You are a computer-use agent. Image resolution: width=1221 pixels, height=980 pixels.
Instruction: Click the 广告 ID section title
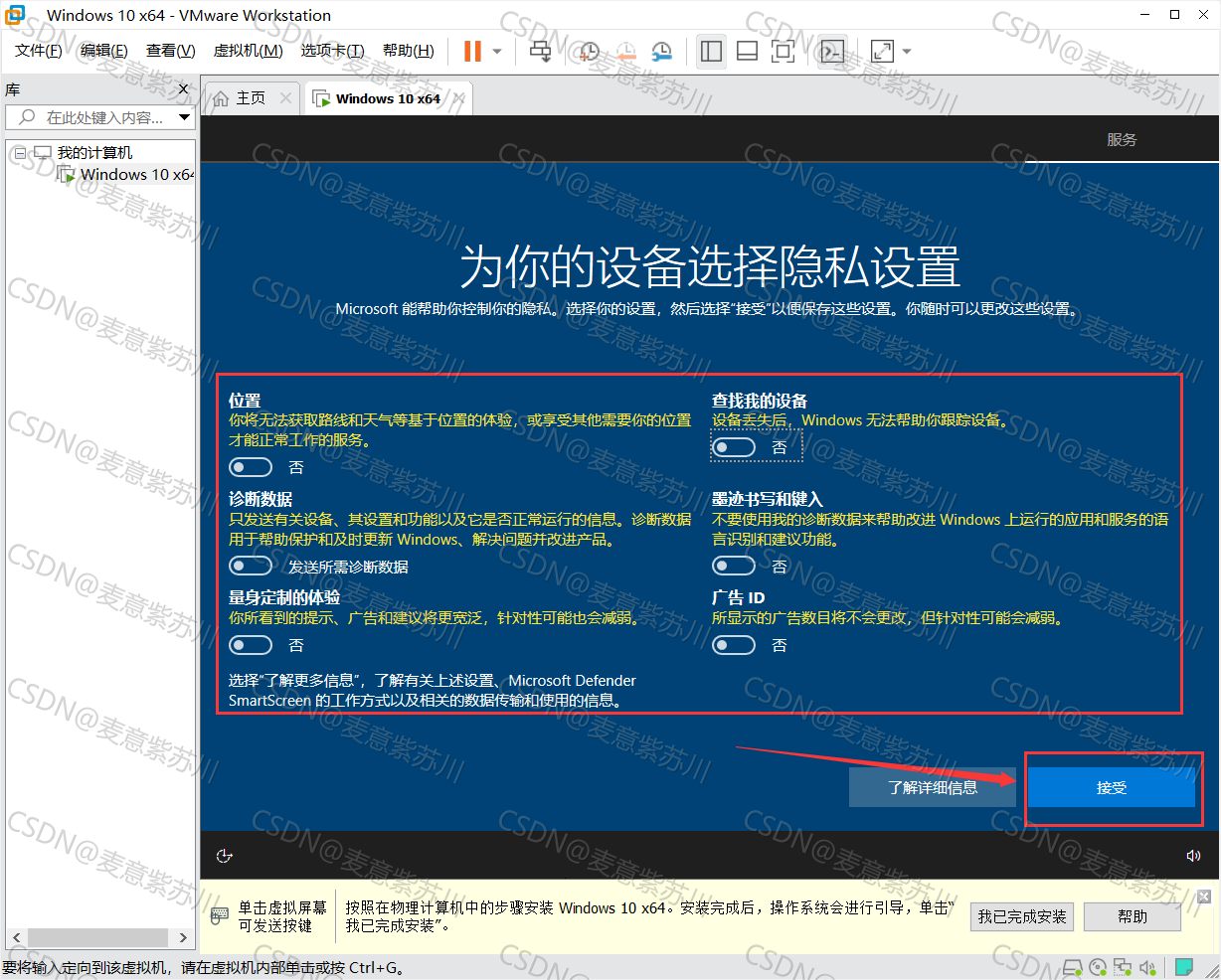(739, 597)
